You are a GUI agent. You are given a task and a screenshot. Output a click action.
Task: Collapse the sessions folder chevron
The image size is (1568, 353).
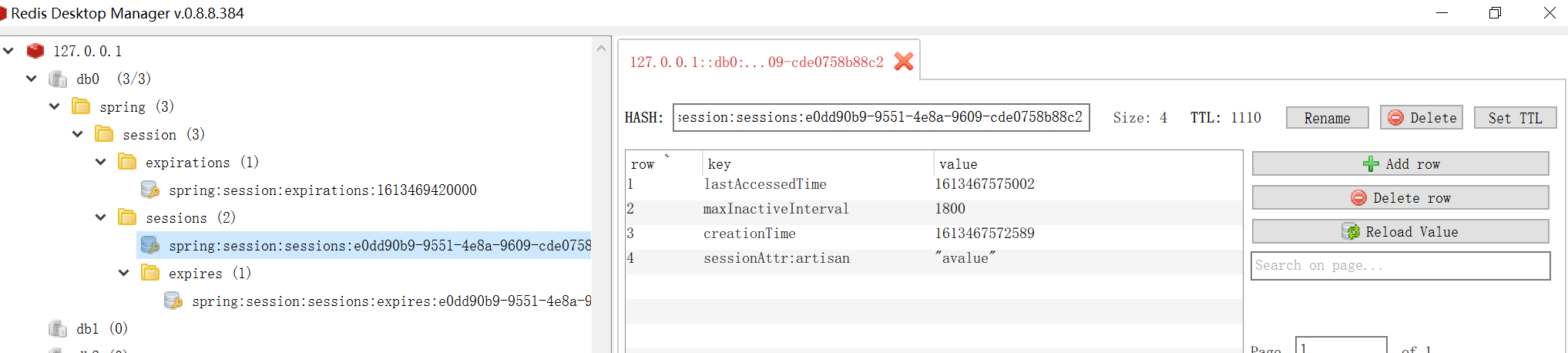pos(101,217)
